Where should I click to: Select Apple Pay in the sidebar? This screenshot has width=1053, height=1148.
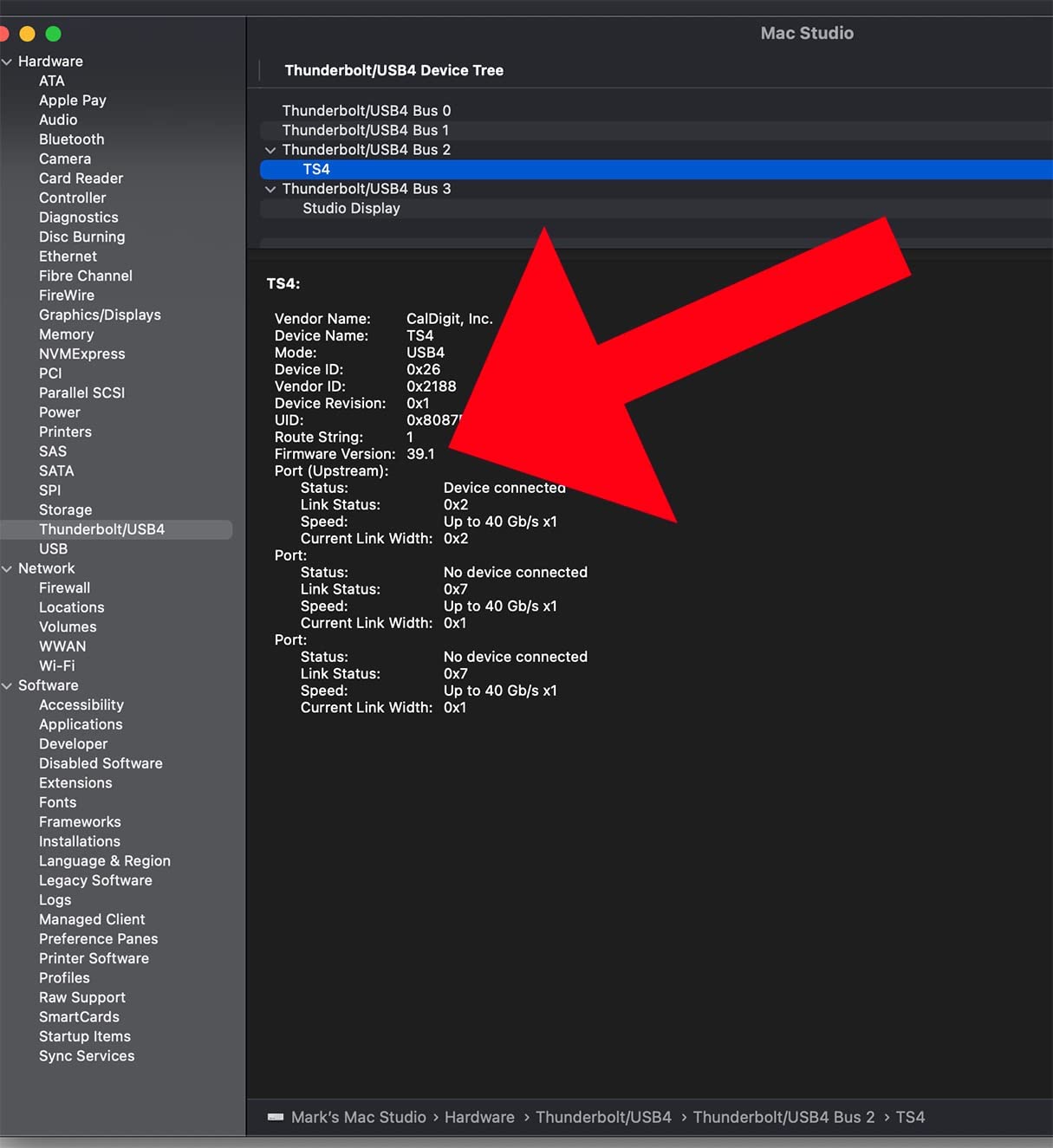[x=73, y=101]
